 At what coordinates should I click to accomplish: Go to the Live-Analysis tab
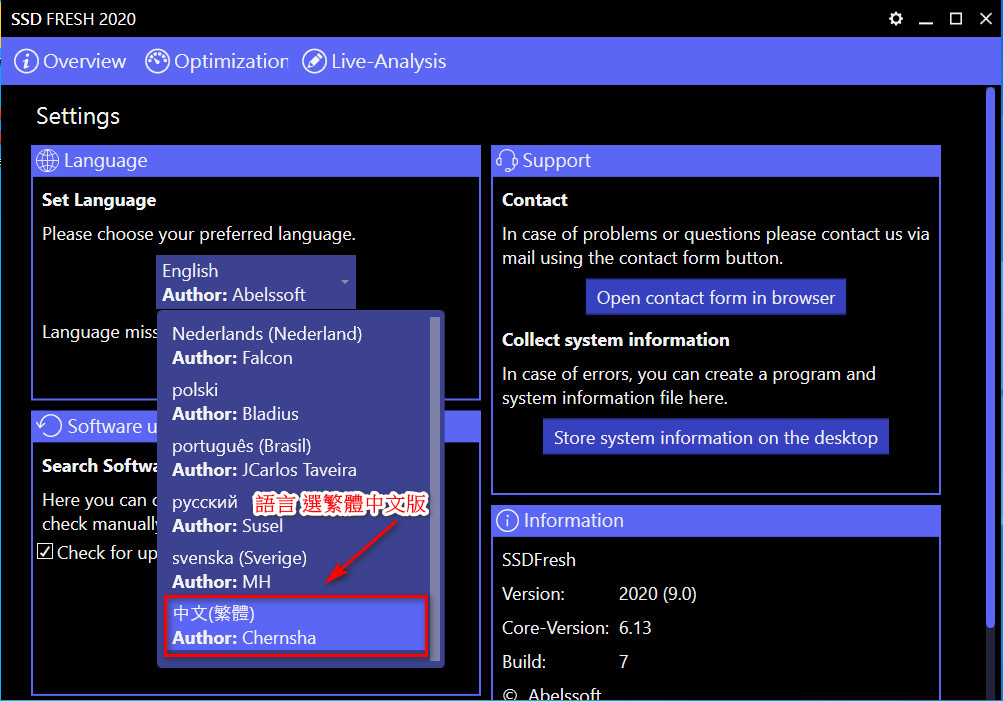[374, 61]
